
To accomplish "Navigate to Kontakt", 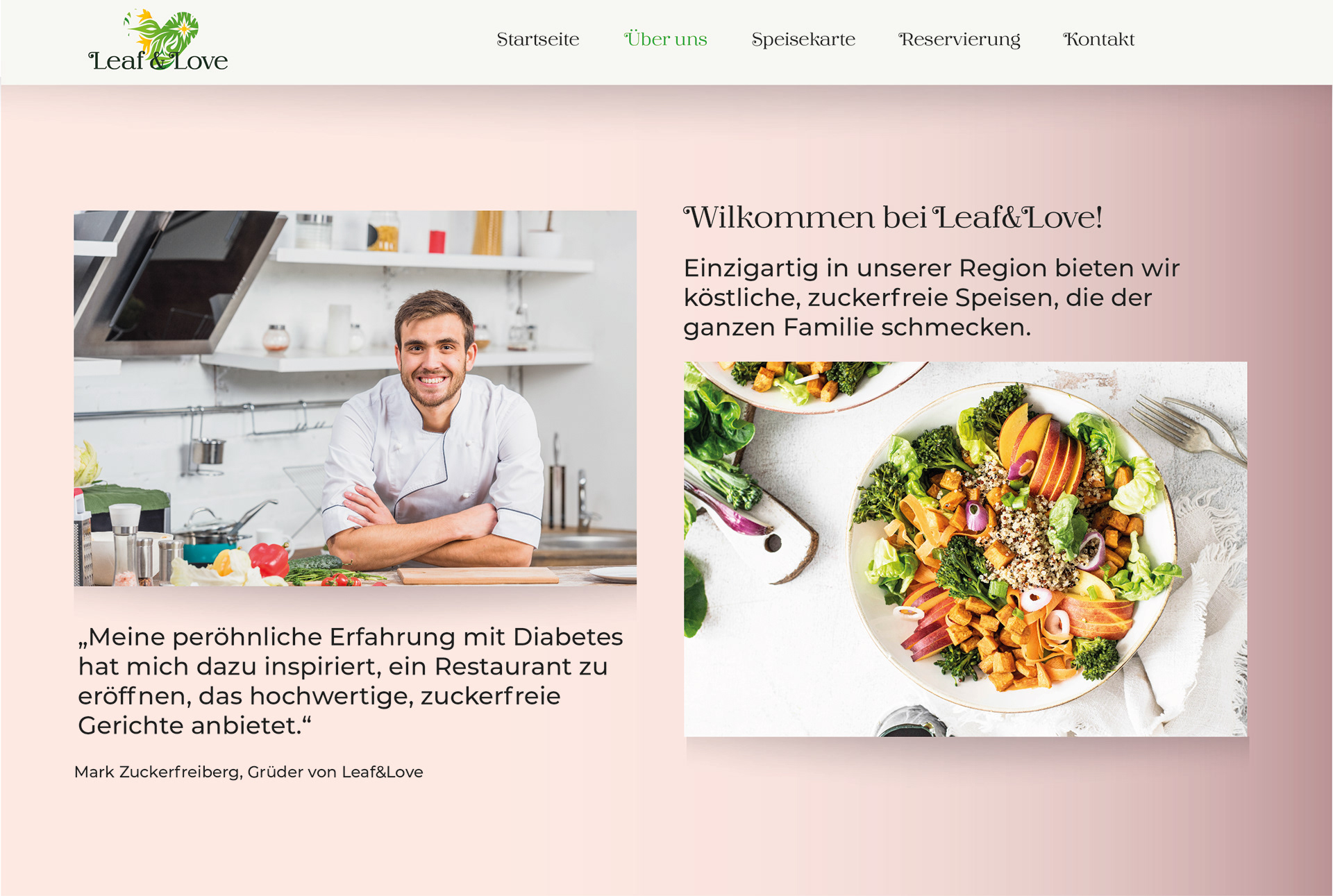I will click(x=1098, y=40).
